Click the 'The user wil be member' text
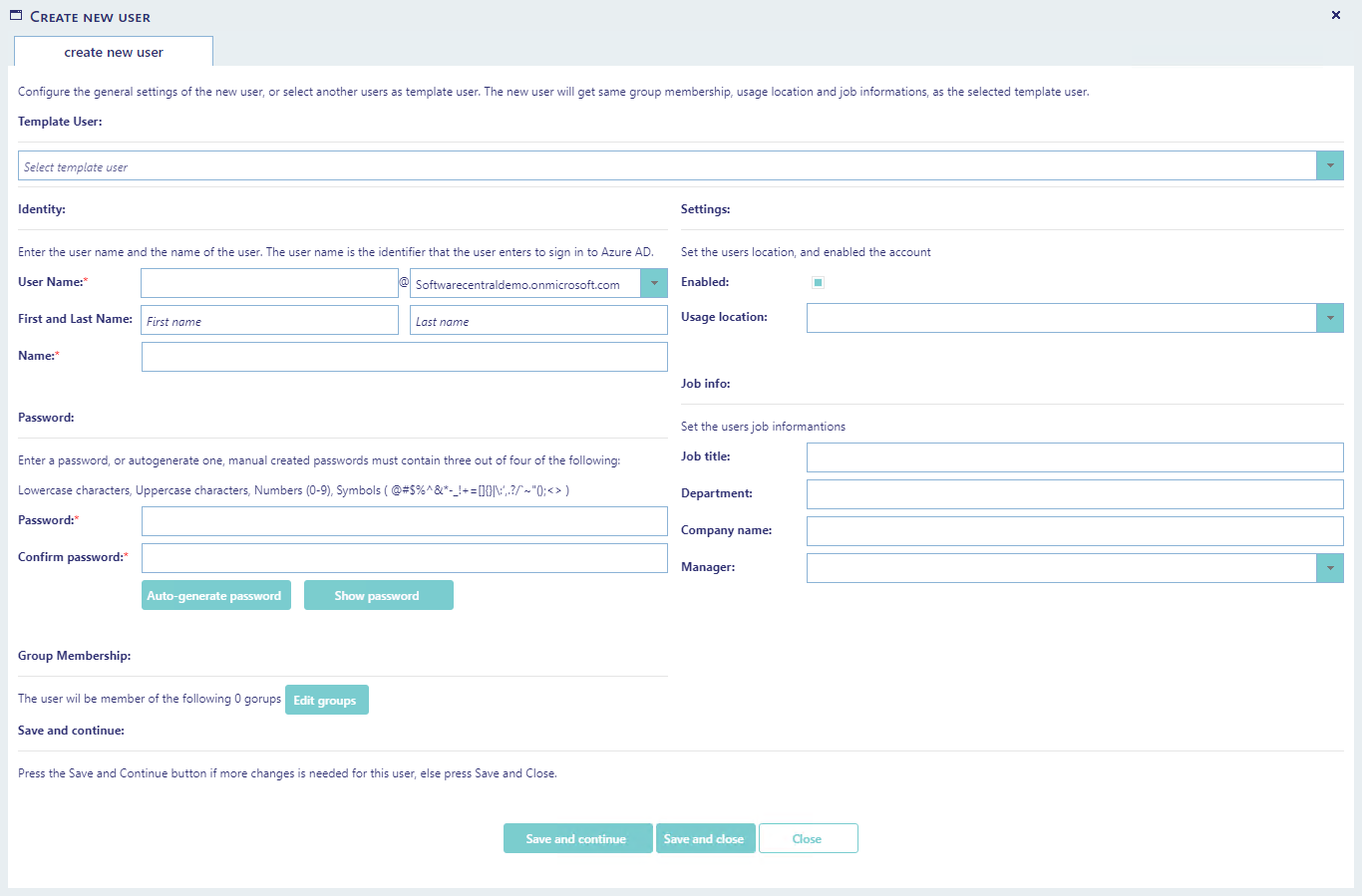This screenshot has height=896, width=1362. [x=150, y=699]
